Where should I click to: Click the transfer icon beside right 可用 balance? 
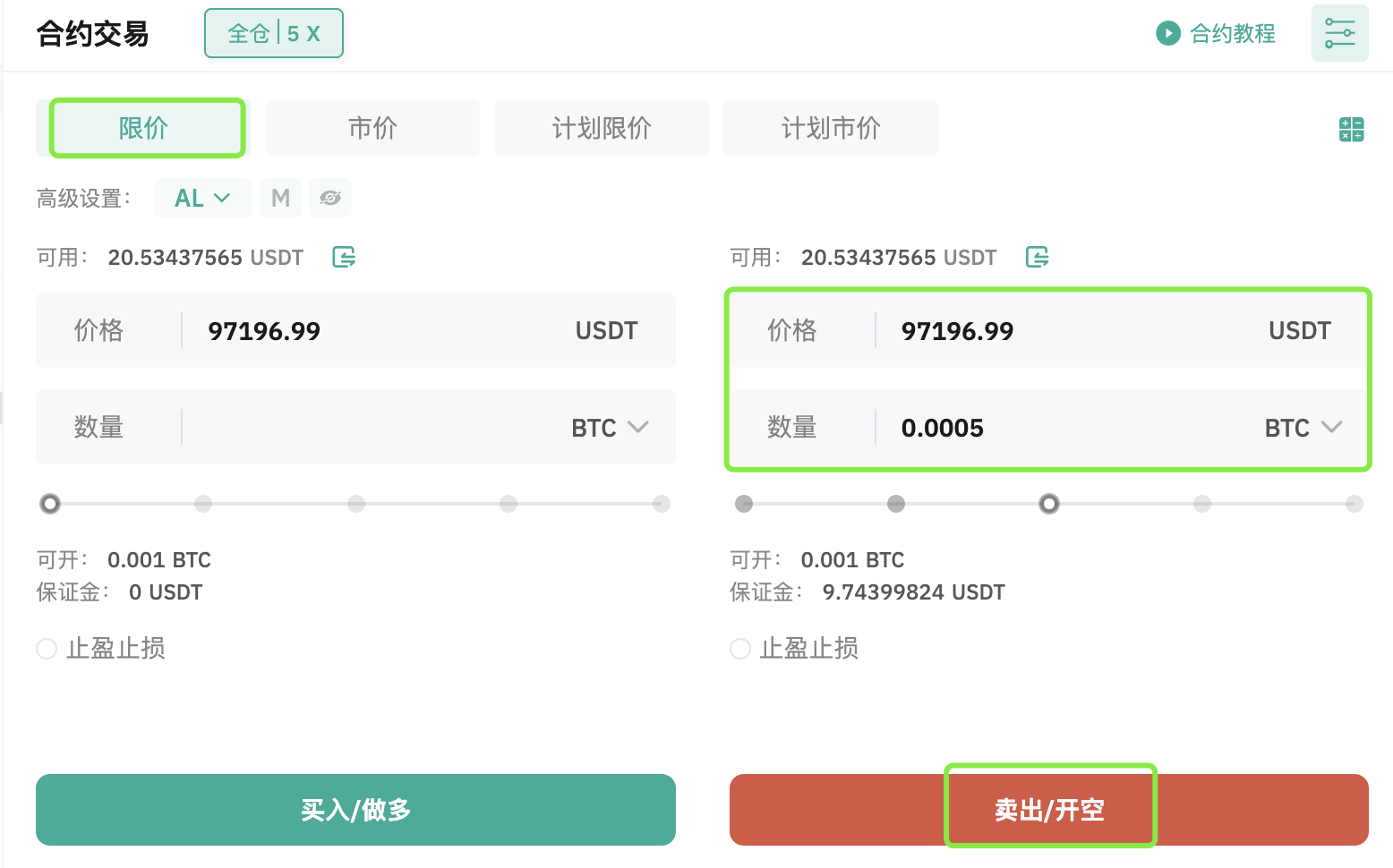pyautogui.click(x=1037, y=258)
